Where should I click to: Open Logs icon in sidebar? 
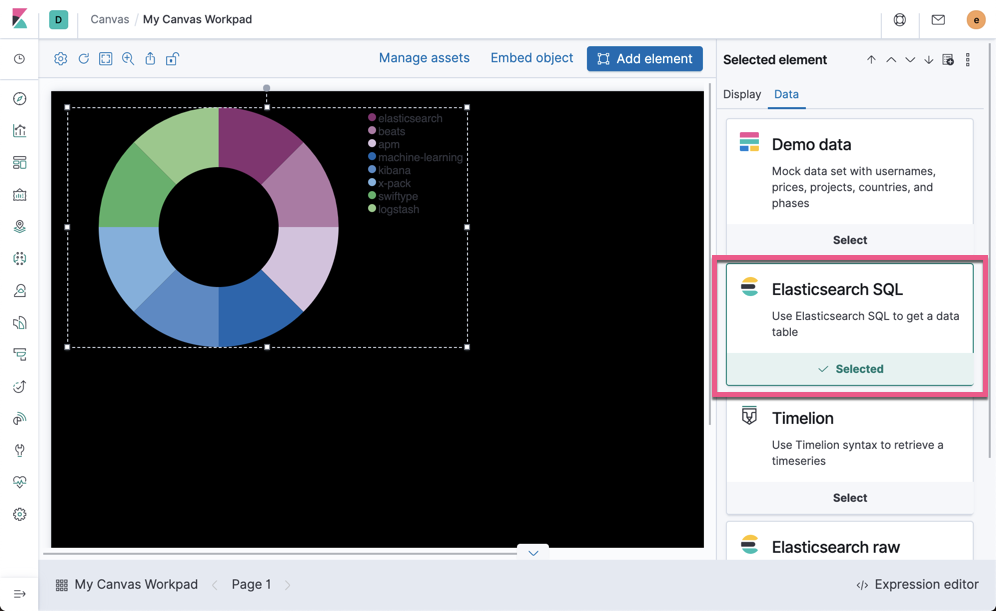[20, 323]
